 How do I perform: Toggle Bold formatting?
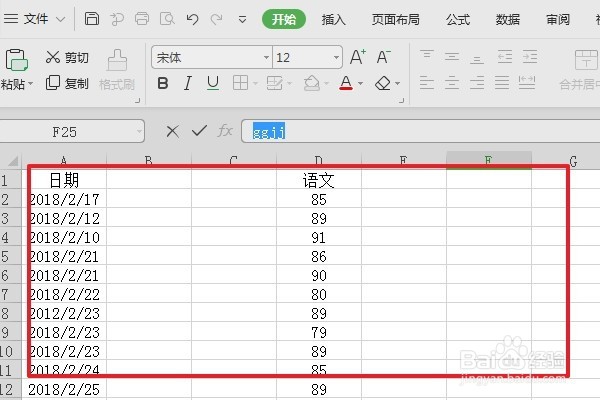pyautogui.click(x=163, y=83)
